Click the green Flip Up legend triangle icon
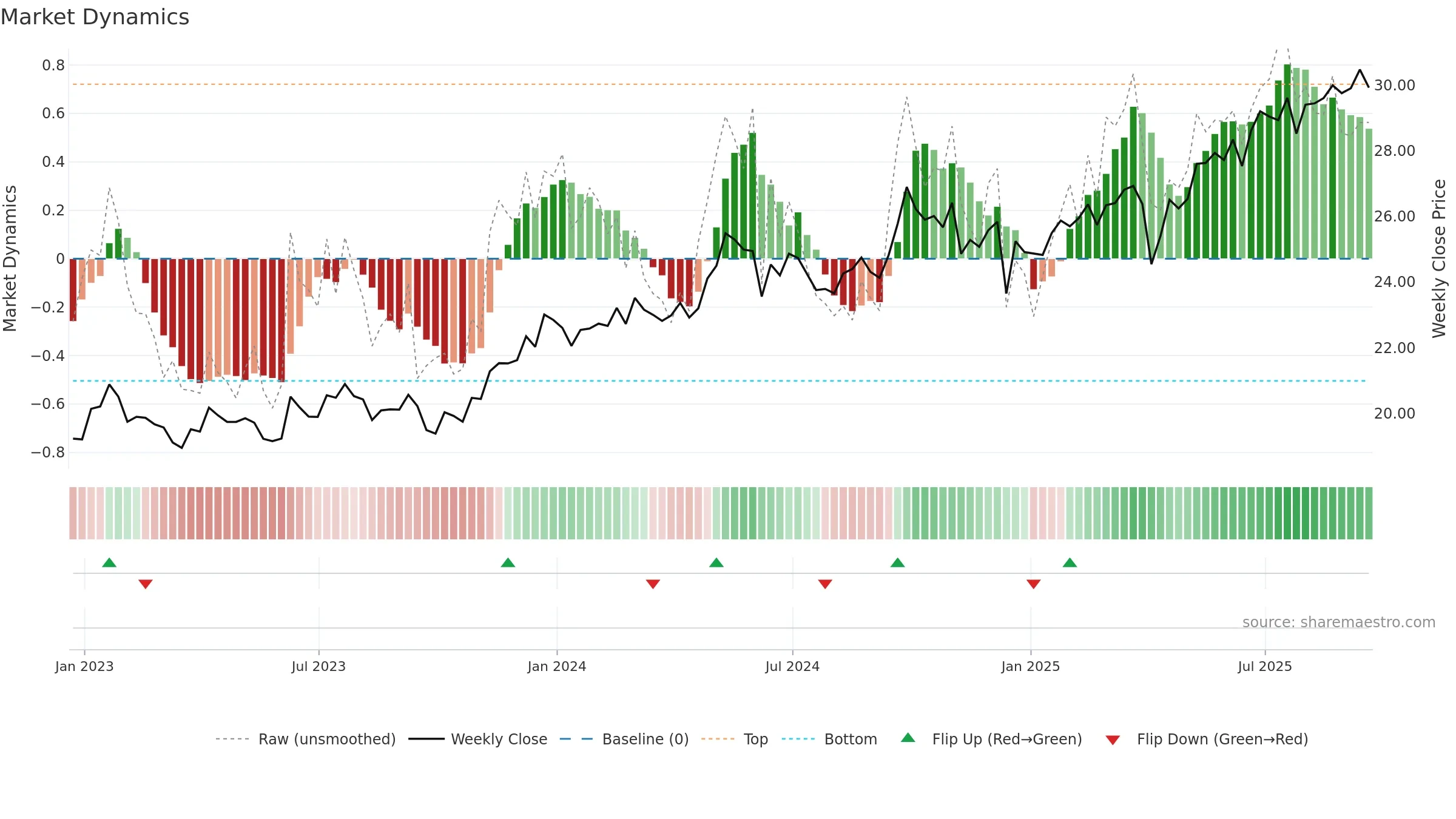This screenshot has width=1456, height=819. tap(908, 738)
